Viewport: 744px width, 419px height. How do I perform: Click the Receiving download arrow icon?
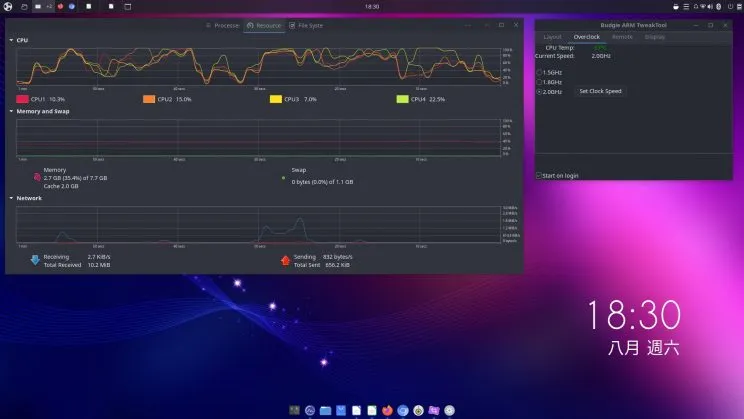pyautogui.click(x=36, y=260)
